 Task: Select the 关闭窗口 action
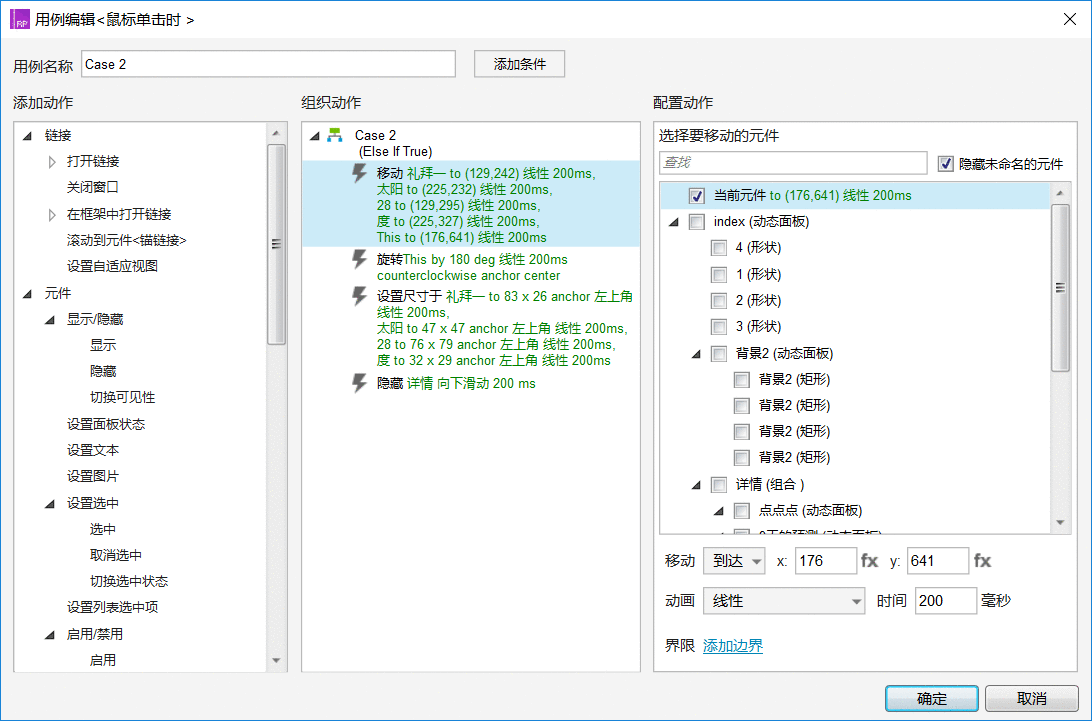(x=93, y=187)
